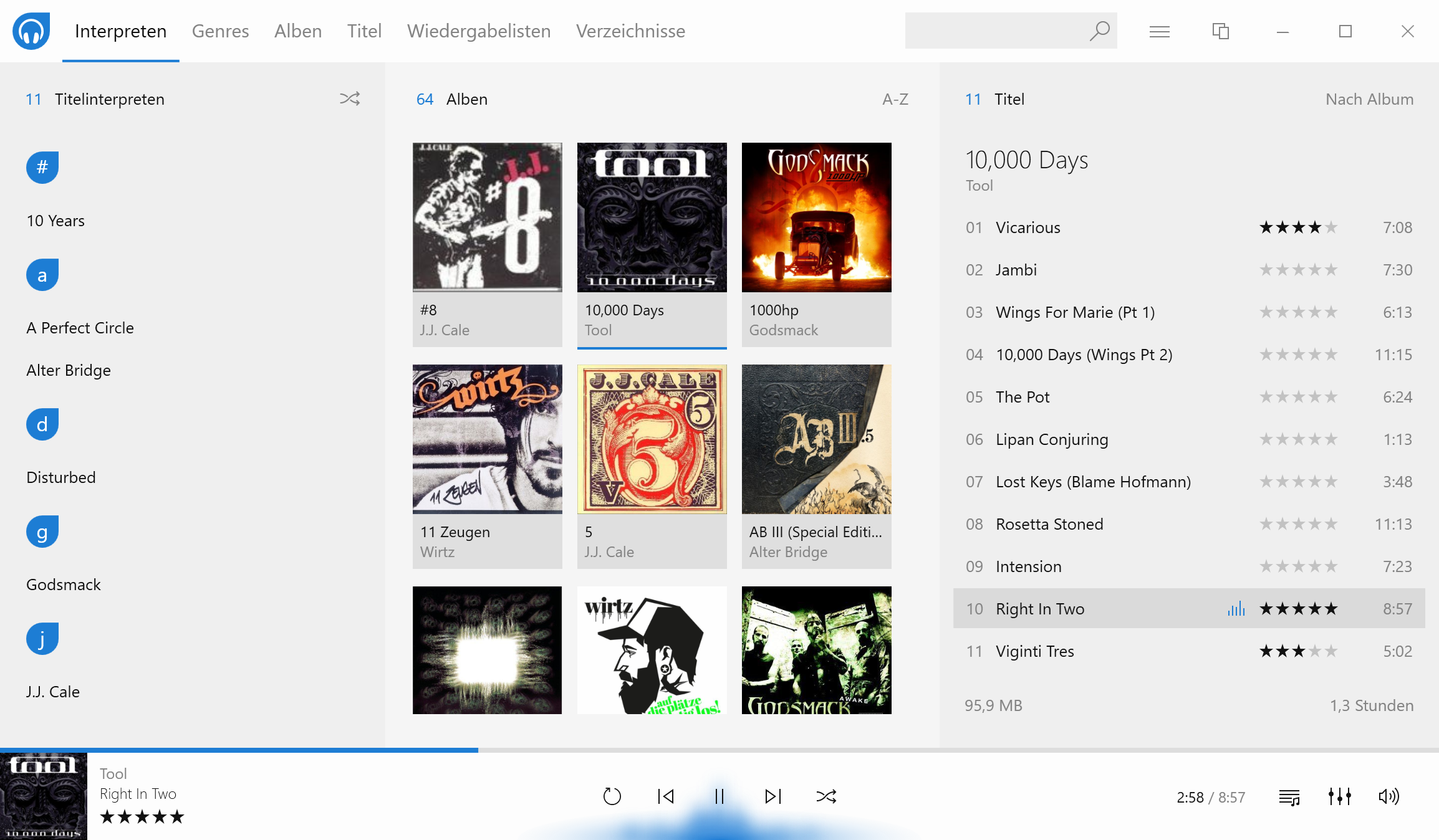
Task: Select the Wirtz album with bearded cap figure
Action: point(652,650)
